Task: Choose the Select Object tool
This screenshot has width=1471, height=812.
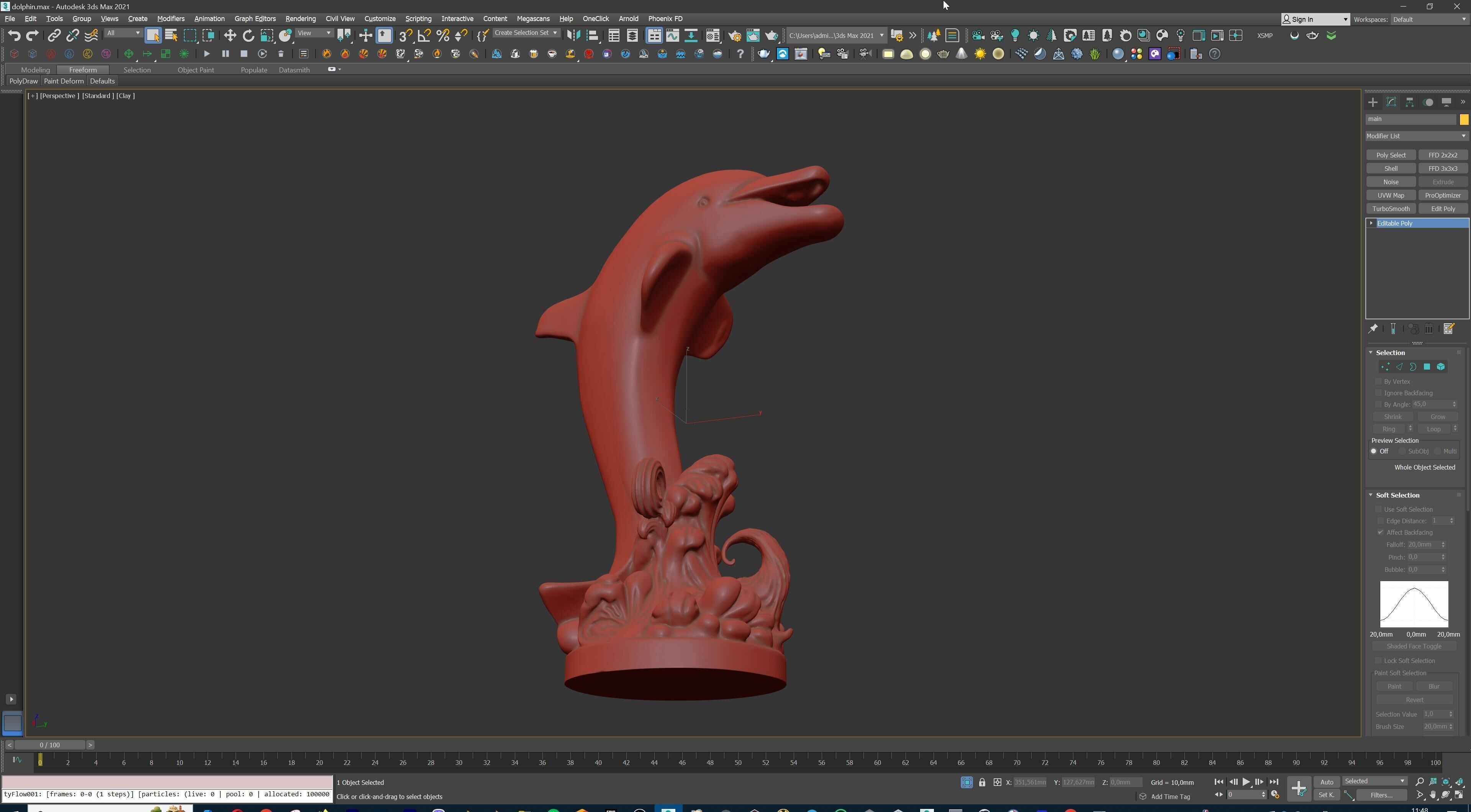Action: pos(152,35)
